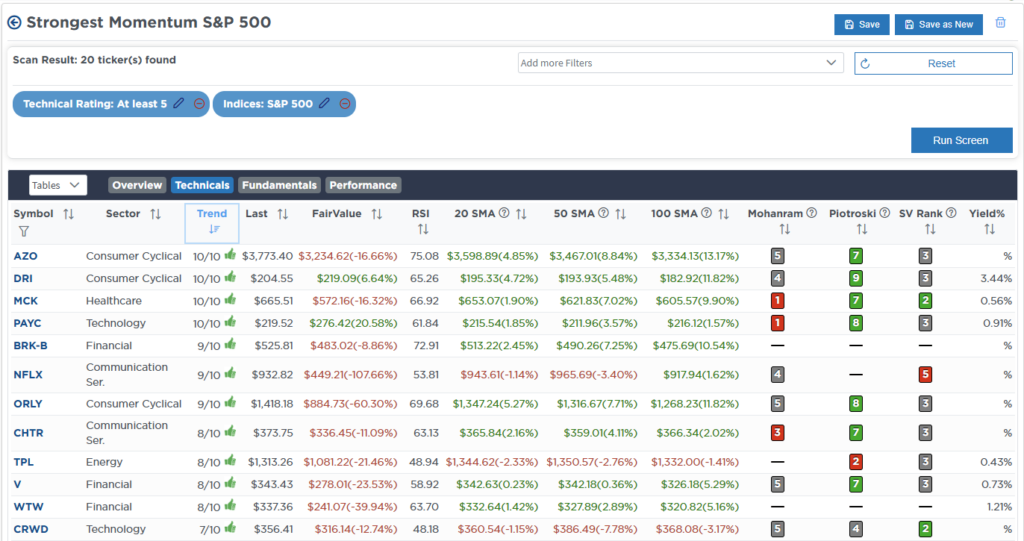Sort by the 100 SMA column
1024x541 pixels.
coord(724,214)
